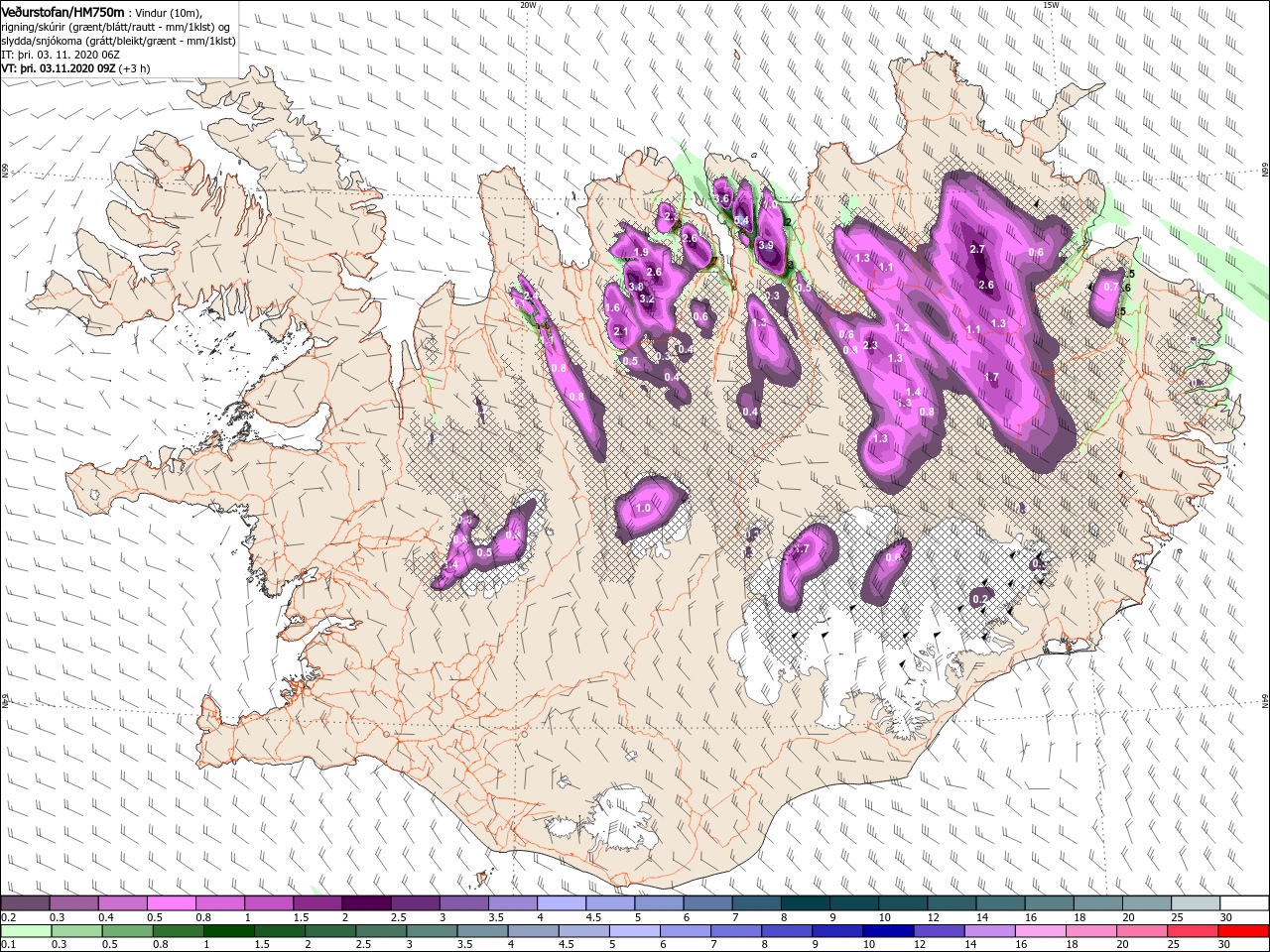The image size is (1270, 952).
Task: Select bottom legend swatch between 25 and 30
Action: tap(1194, 931)
